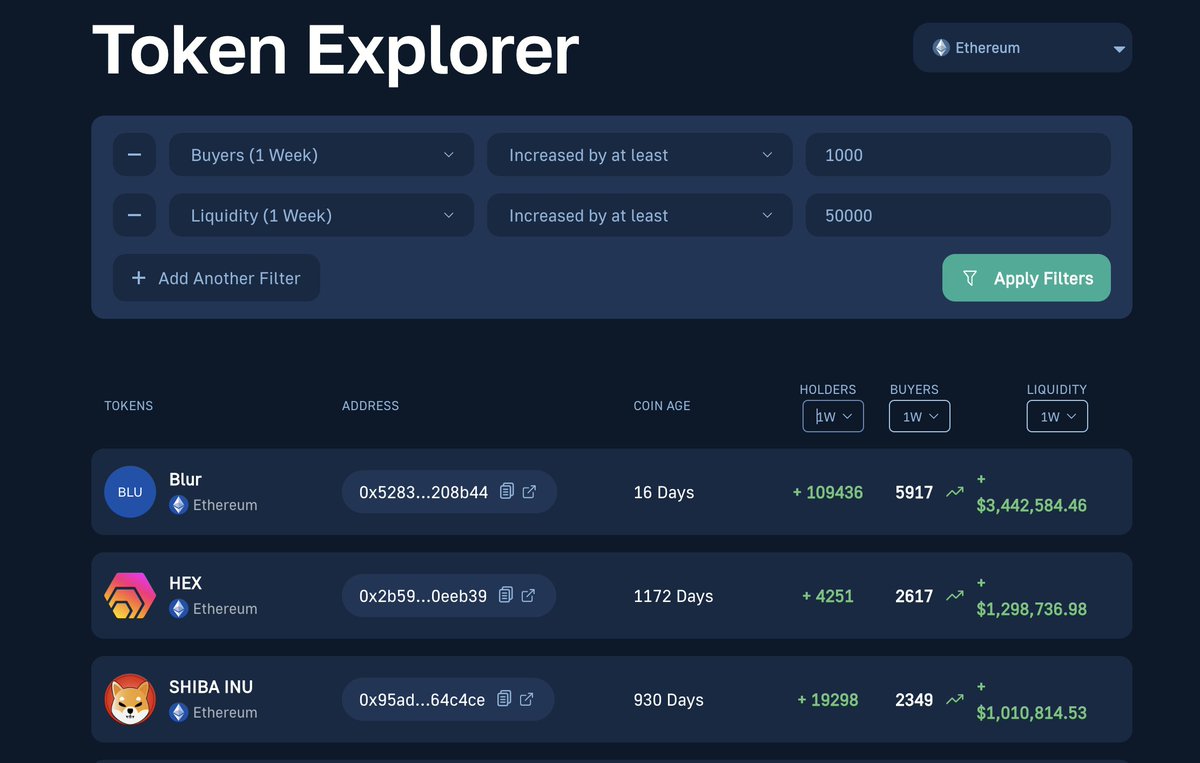1200x763 pixels.
Task: Click the 50000 value field
Action: coord(958,215)
